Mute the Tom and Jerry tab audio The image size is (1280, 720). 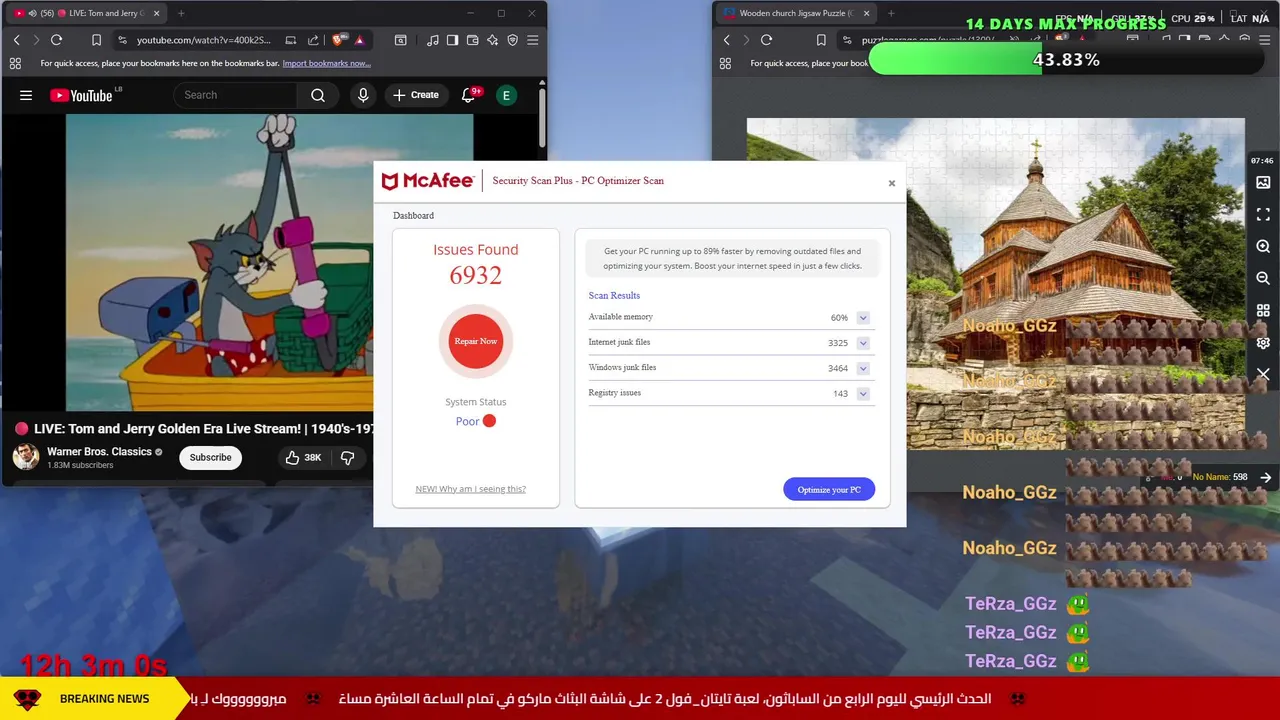coord(32,13)
